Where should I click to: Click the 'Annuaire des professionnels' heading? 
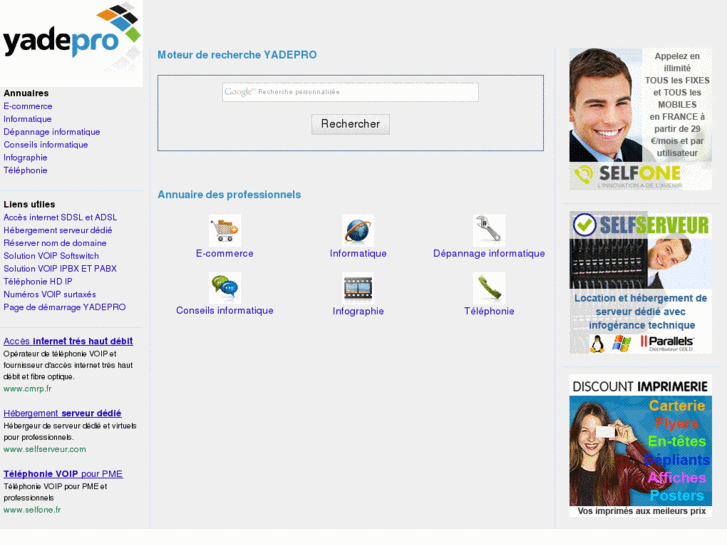[229, 195]
